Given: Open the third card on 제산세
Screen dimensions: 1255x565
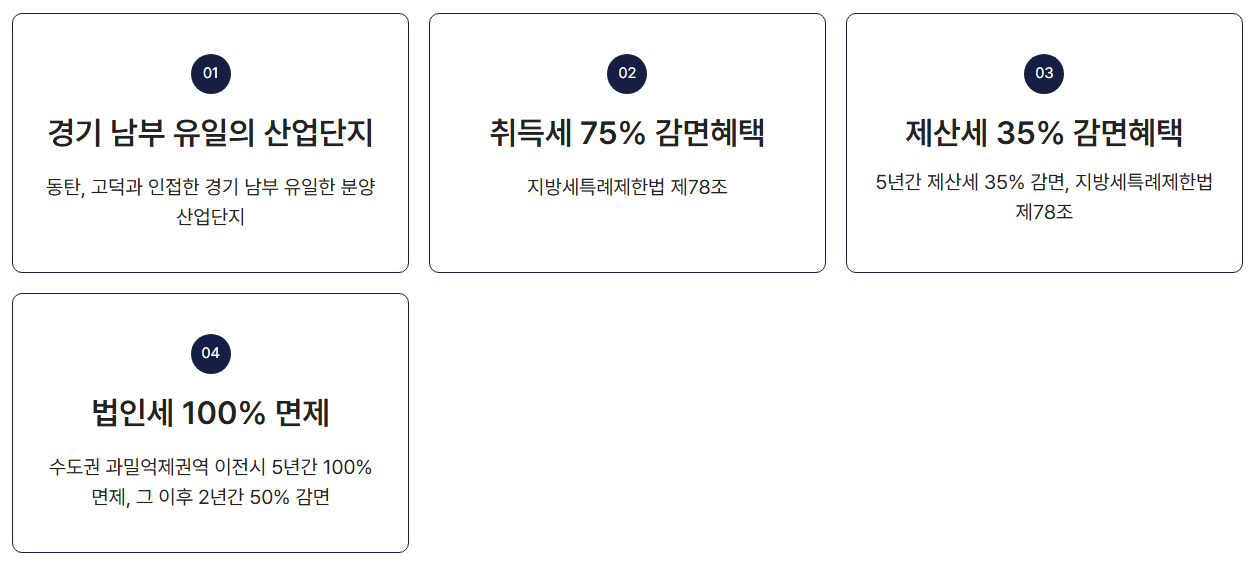Looking at the screenshot, I should pos(1044,143).
